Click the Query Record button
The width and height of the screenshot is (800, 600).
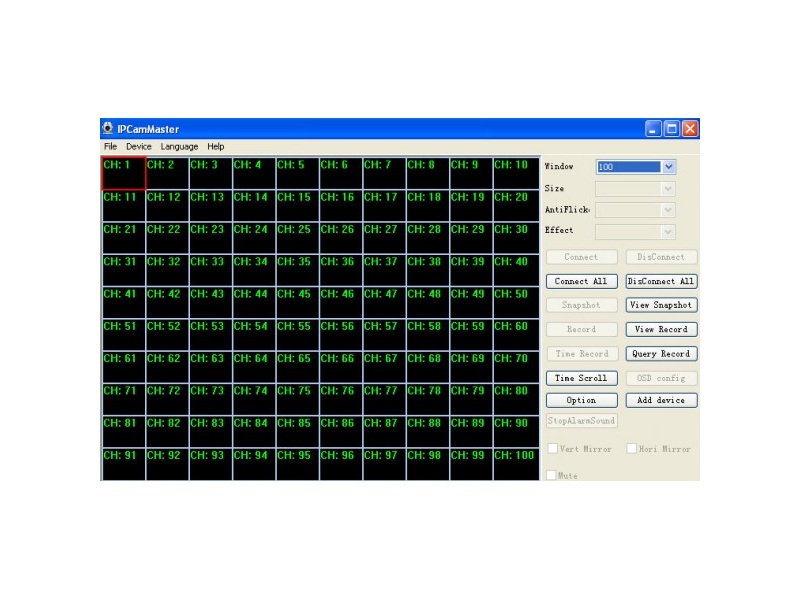click(x=661, y=354)
